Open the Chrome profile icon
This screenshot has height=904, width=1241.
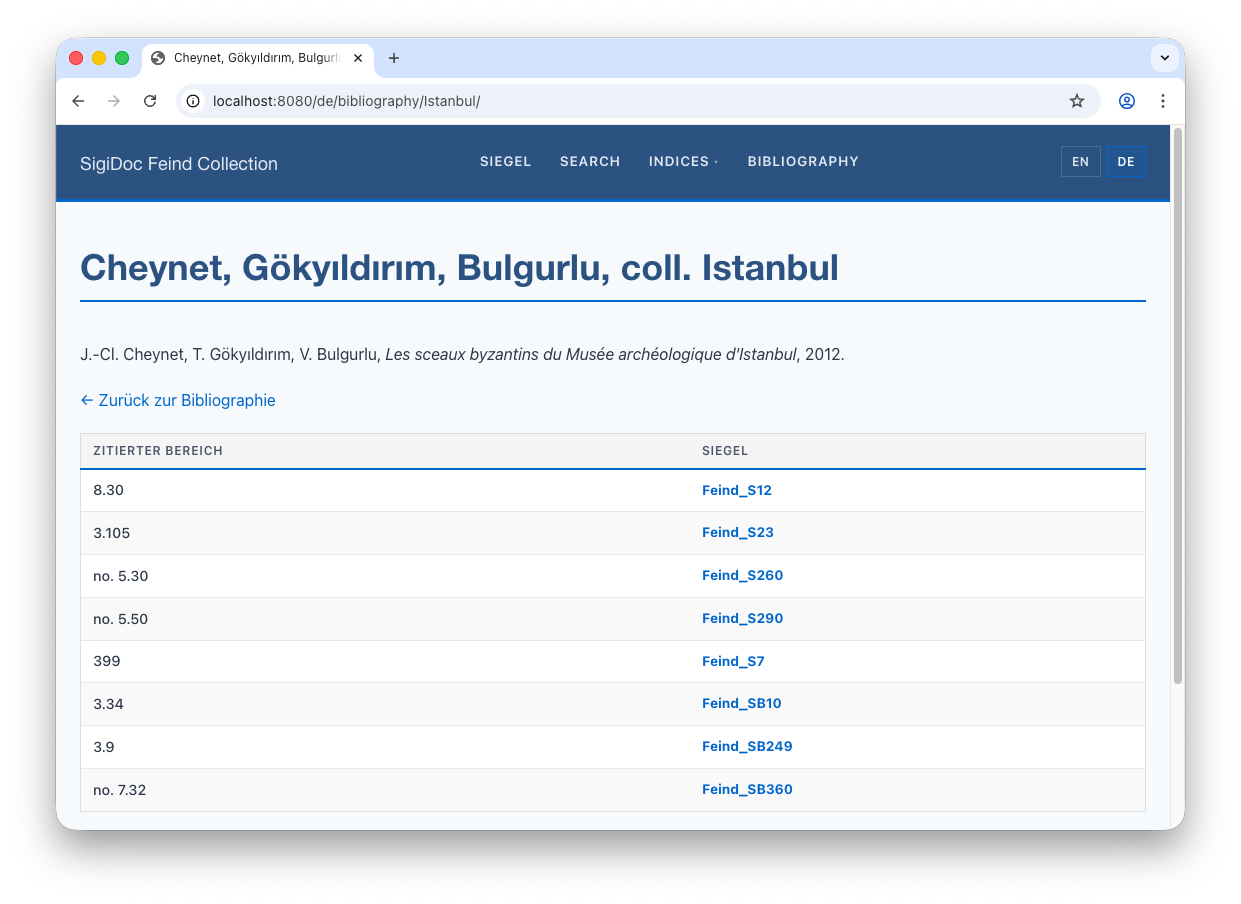[1127, 101]
